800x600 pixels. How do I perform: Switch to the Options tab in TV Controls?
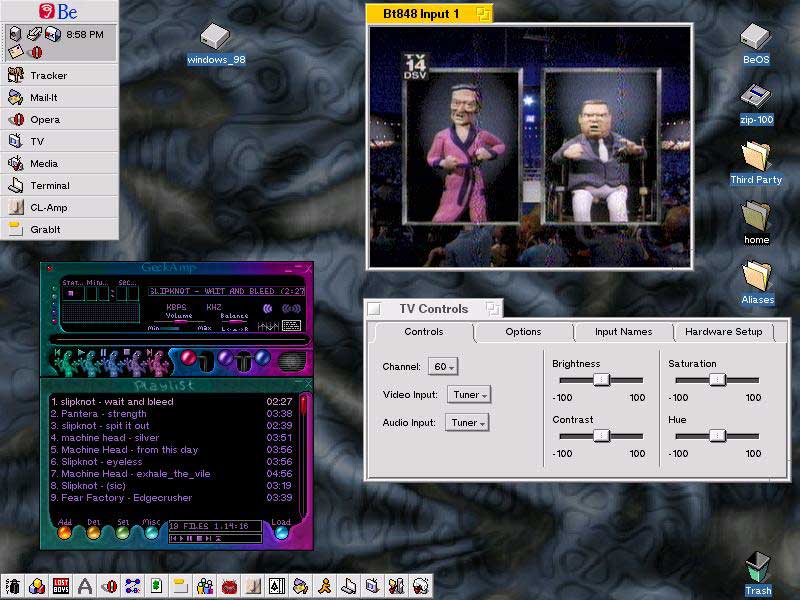click(x=523, y=332)
